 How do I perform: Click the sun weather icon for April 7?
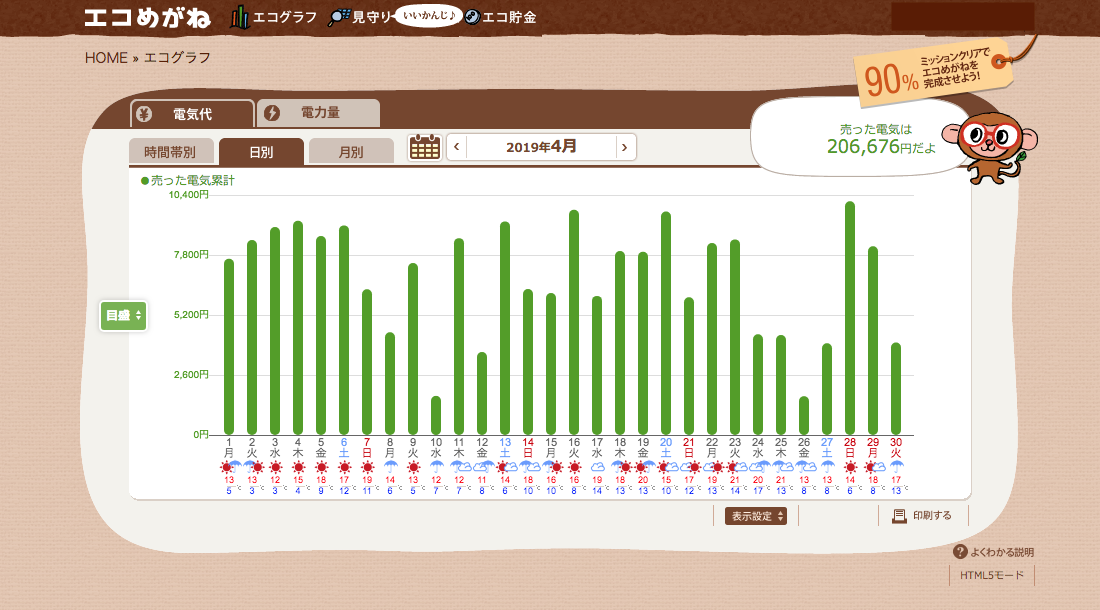click(367, 467)
